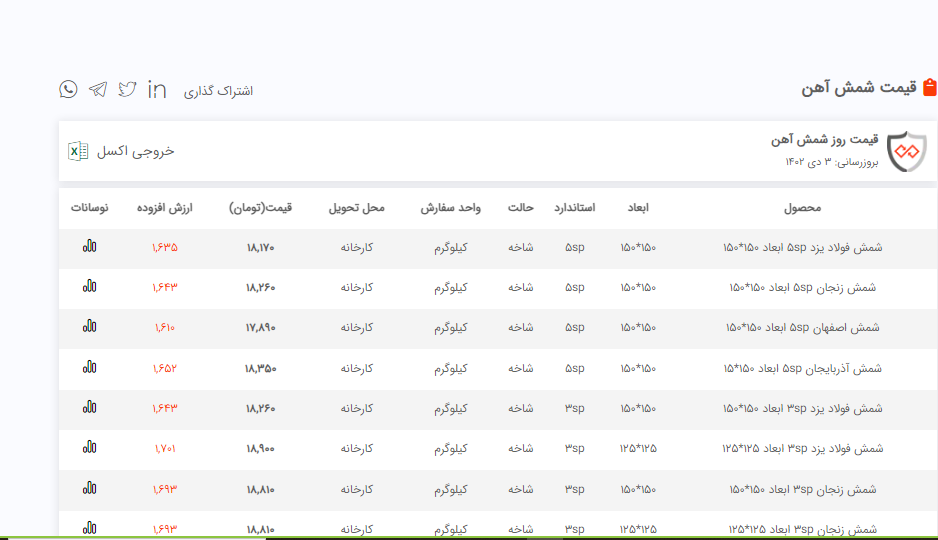This screenshot has height=540, width=938.
Task: Share page via LinkedIn icon
Action: coord(157,89)
